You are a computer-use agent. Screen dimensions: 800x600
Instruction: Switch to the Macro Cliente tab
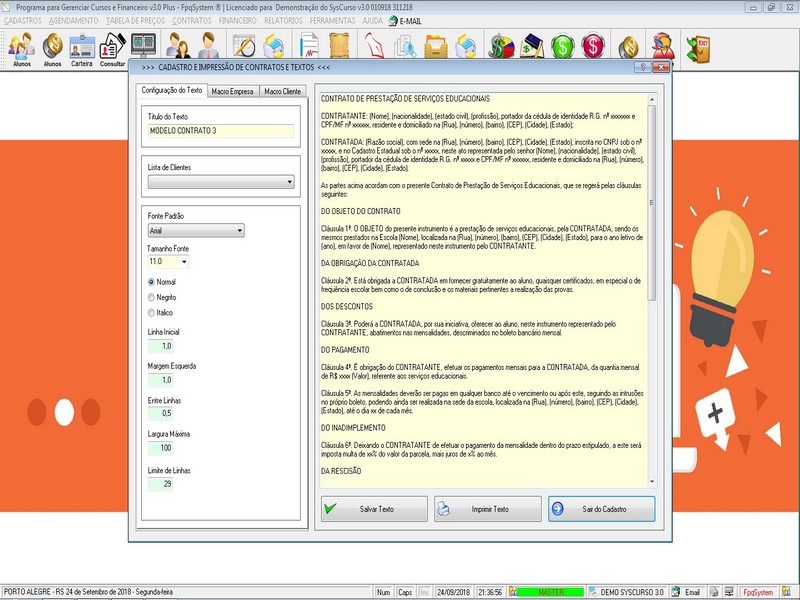pos(283,91)
